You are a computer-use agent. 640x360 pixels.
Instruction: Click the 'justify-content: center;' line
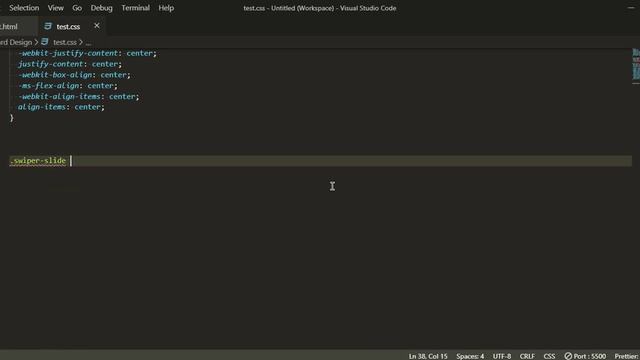pos(70,64)
